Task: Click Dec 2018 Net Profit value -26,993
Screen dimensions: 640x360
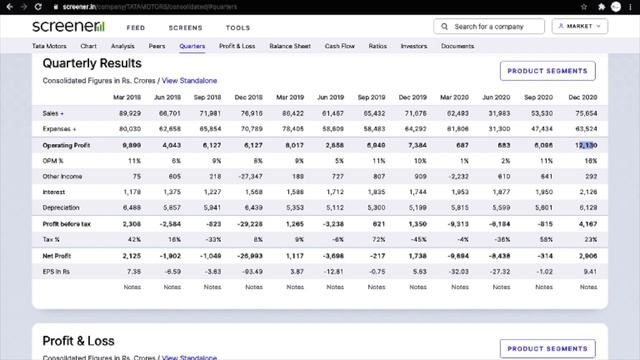Action: (250, 256)
